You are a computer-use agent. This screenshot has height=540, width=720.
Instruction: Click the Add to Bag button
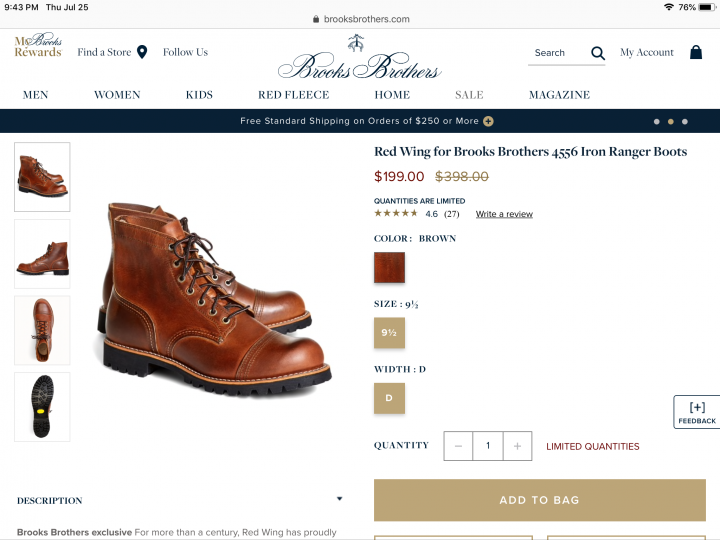point(539,500)
